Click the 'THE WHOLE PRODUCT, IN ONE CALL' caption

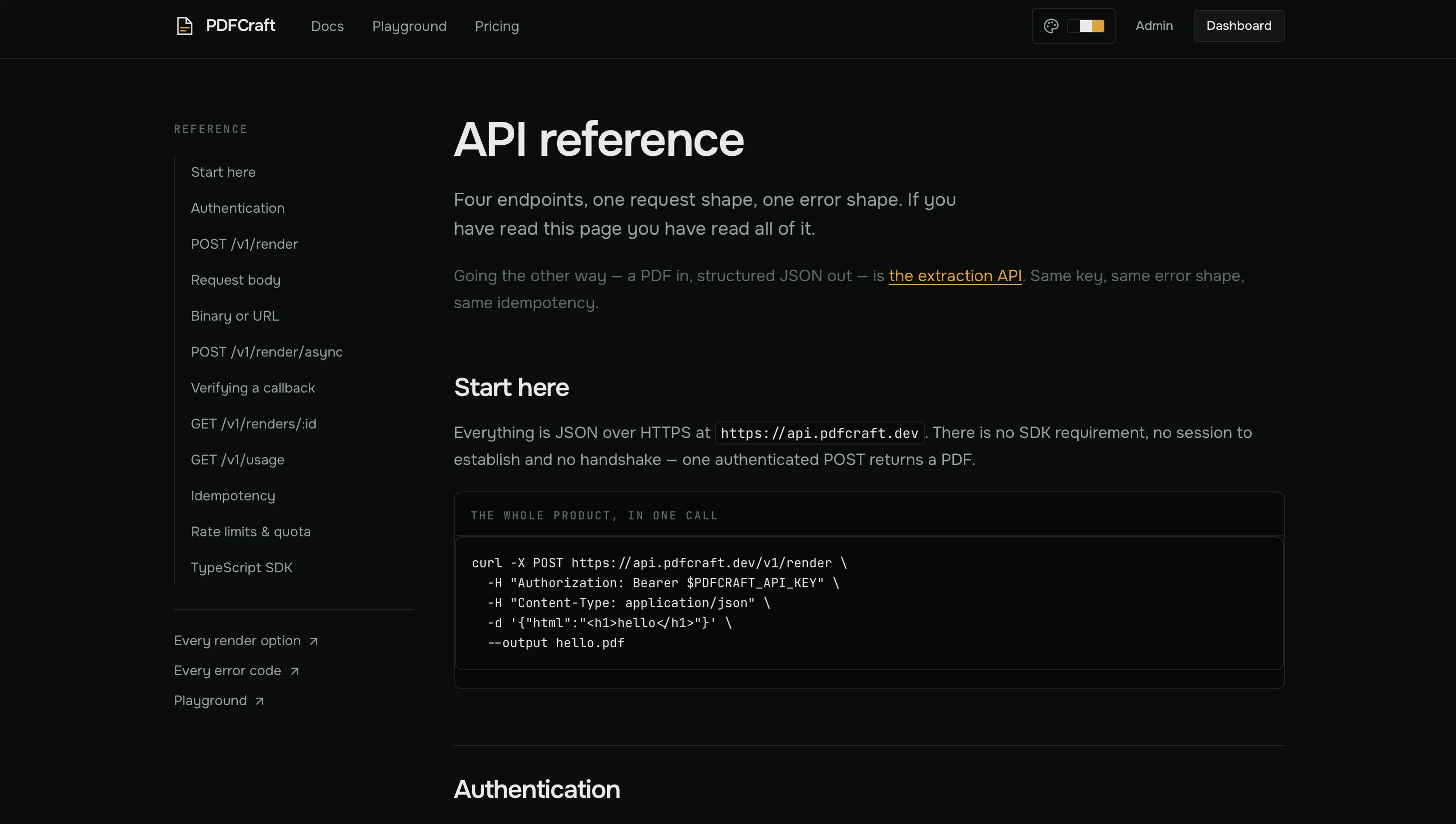594,515
